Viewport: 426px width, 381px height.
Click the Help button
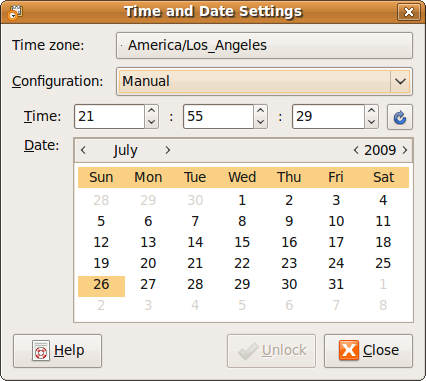(57, 351)
